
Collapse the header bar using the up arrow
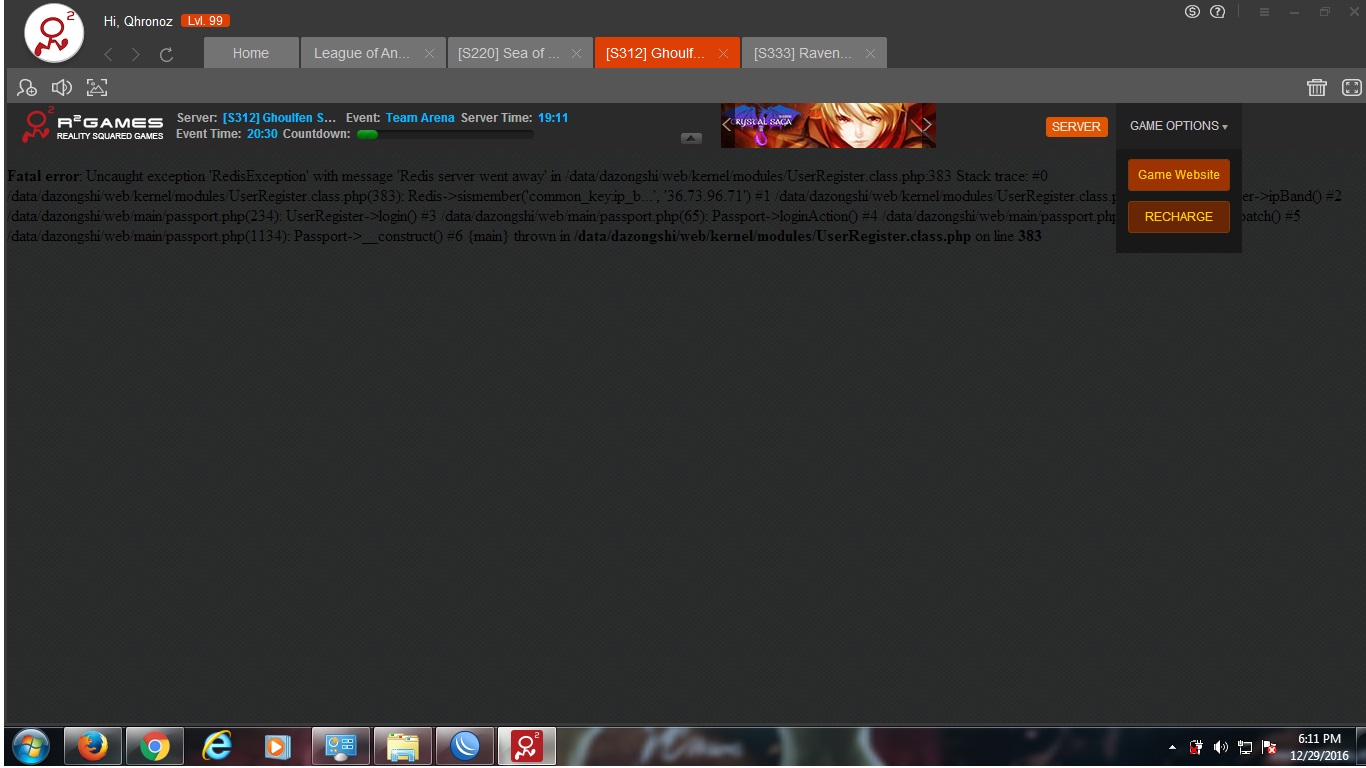pyautogui.click(x=691, y=138)
